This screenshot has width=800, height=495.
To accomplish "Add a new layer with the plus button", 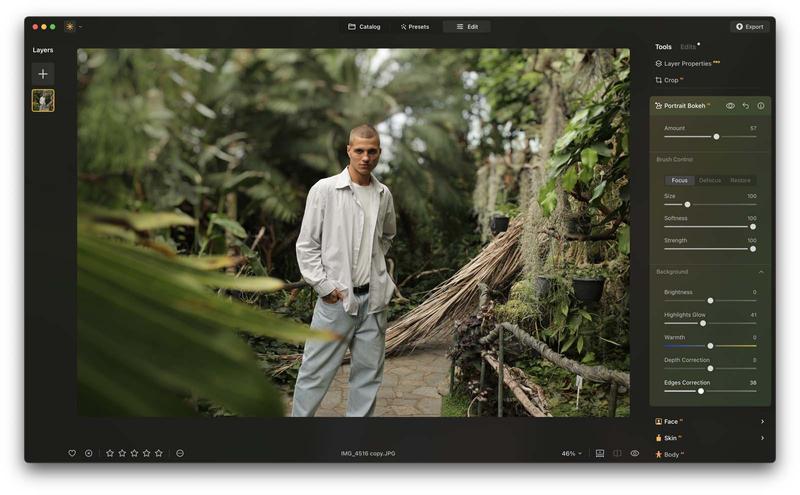I will pos(43,74).
